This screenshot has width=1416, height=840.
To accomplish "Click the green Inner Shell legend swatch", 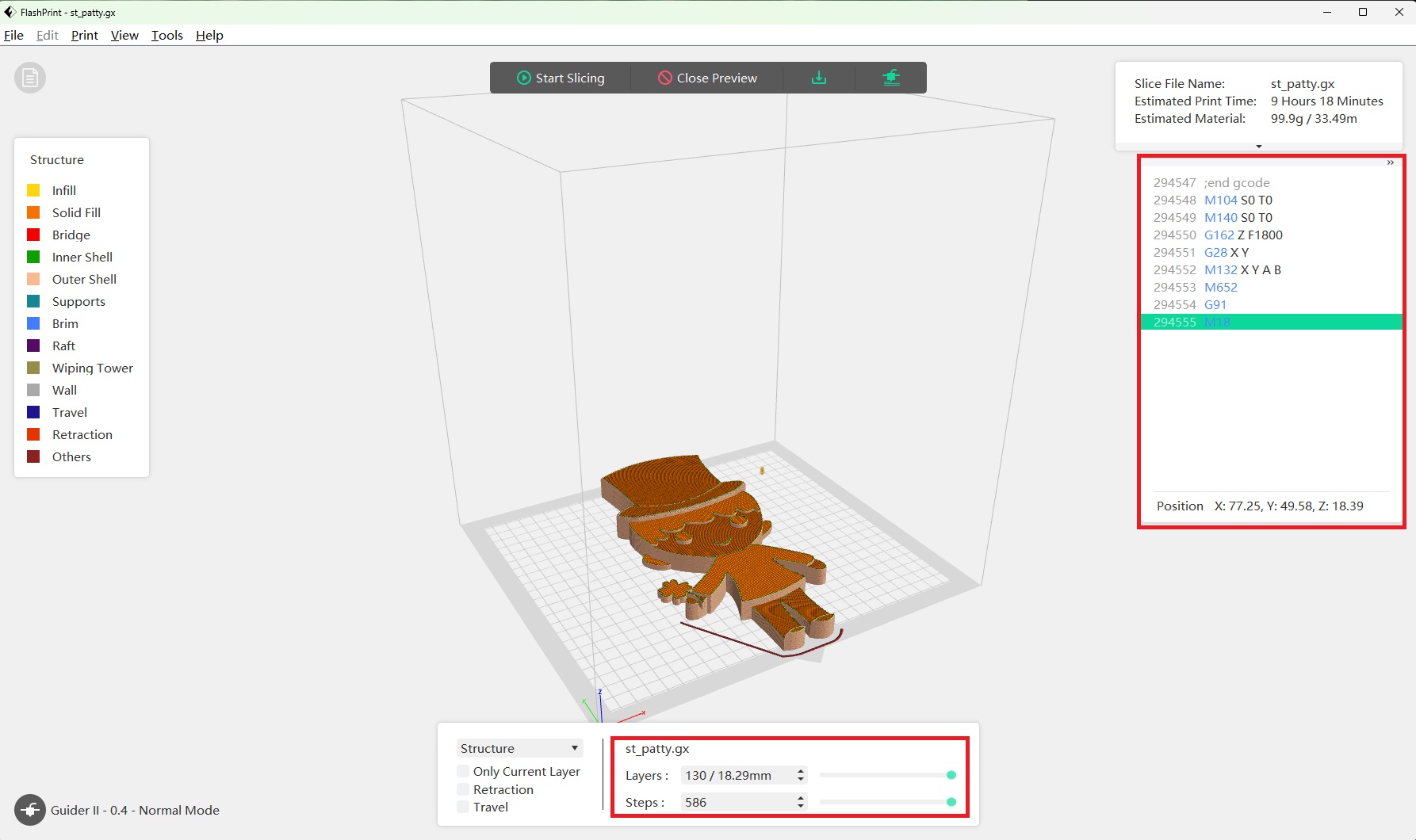I will (x=33, y=257).
